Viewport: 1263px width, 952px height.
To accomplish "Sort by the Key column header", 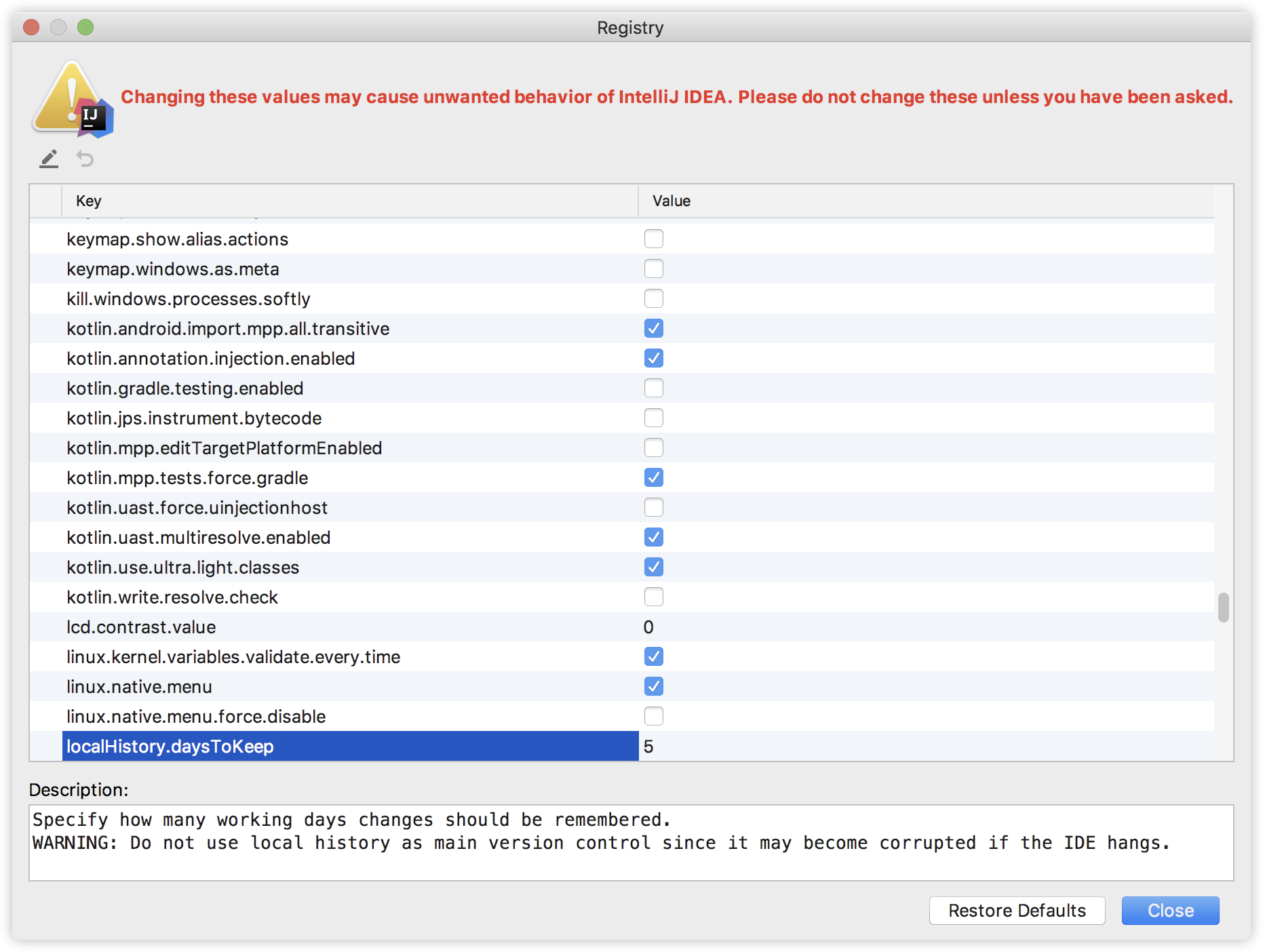I will (x=89, y=201).
